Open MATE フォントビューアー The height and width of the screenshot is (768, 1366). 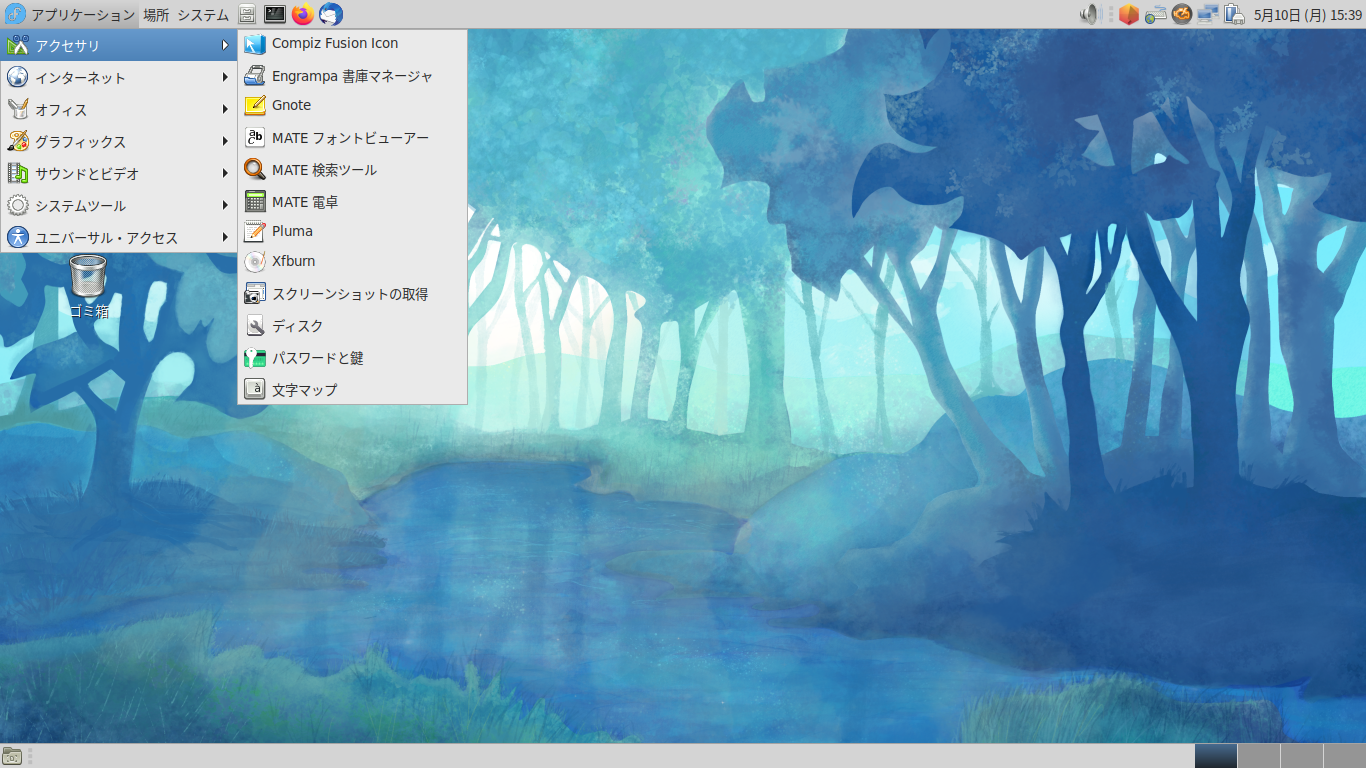pos(352,138)
